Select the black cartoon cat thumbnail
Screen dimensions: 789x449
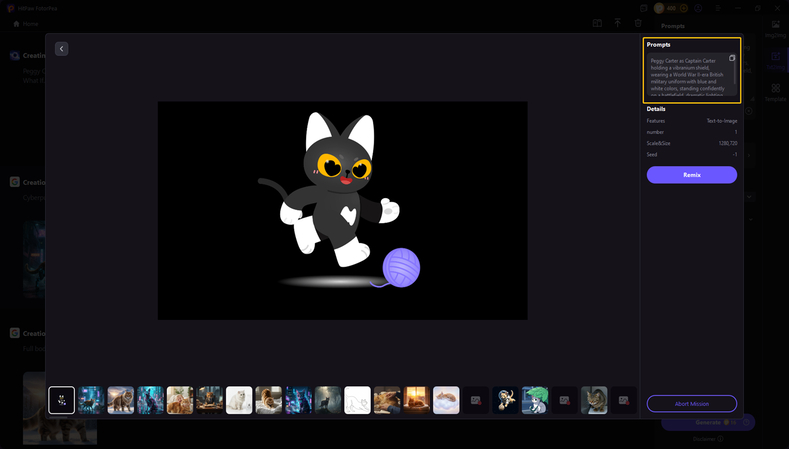tap(61, 400)
